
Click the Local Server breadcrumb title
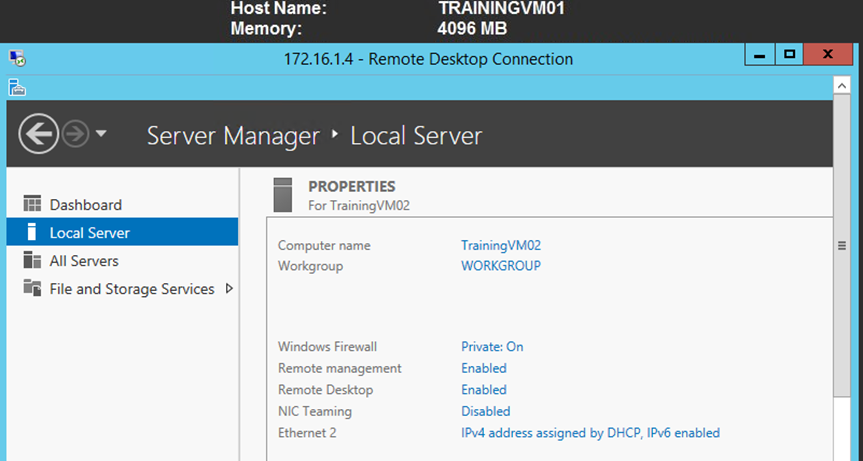click(x=416, y=136)
